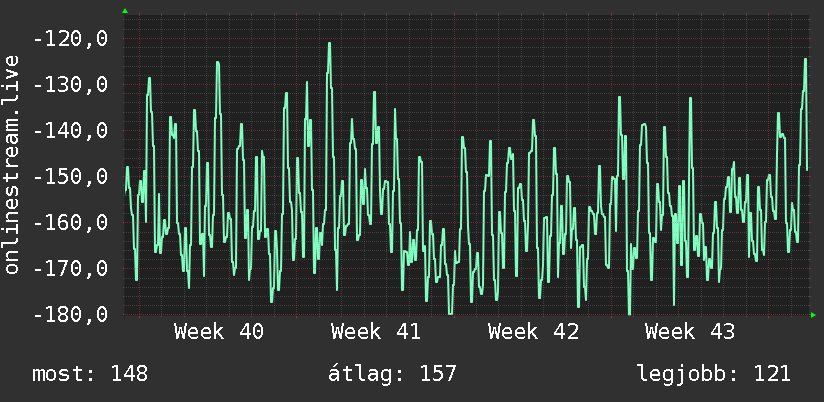Select the Week 42 axis label
Viewport: 824px width, 402px height.
[533, 332]
